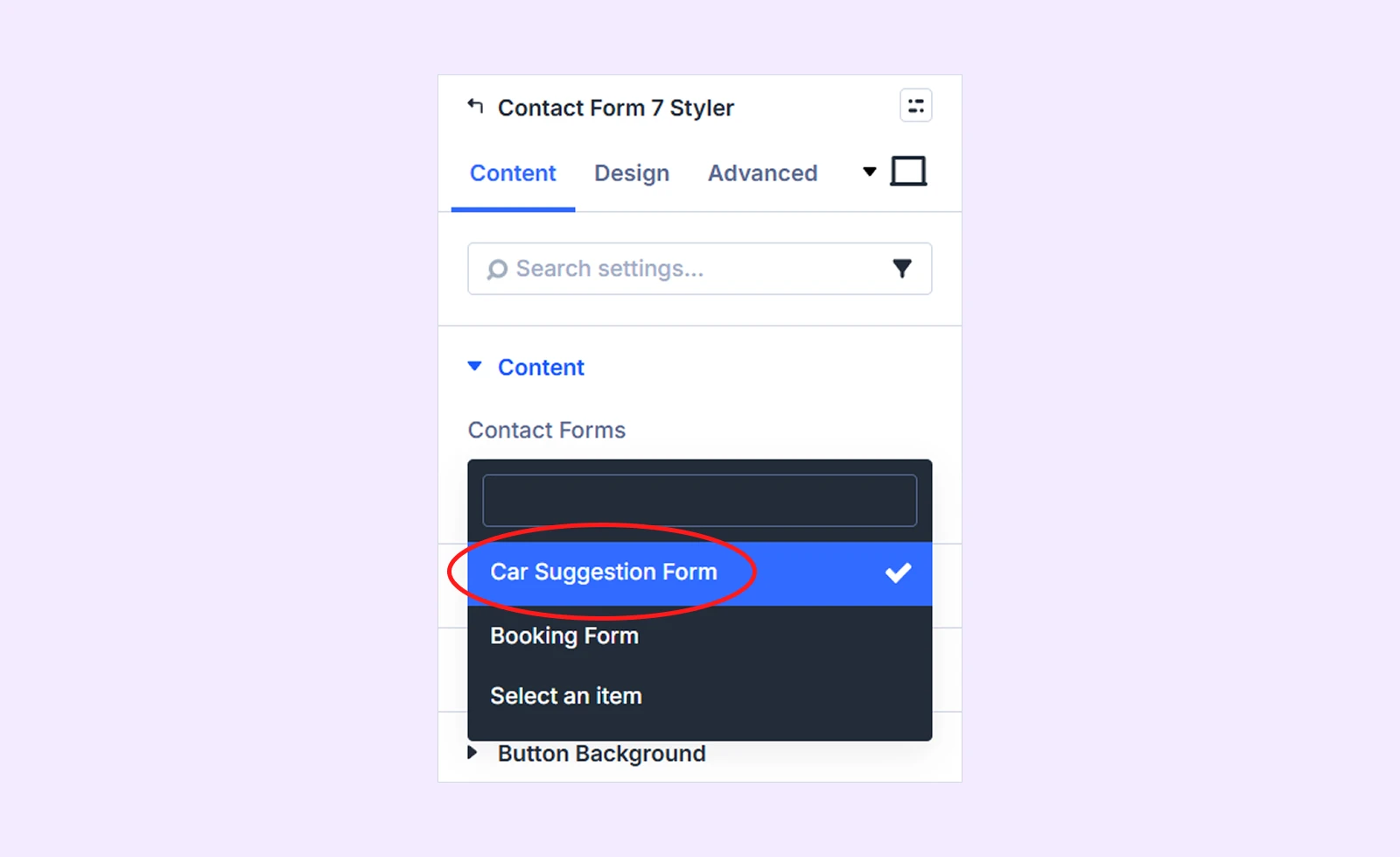The image size is (1400, 857).
Task: Focus the Search settings field
Action: (x=700, y=269)
